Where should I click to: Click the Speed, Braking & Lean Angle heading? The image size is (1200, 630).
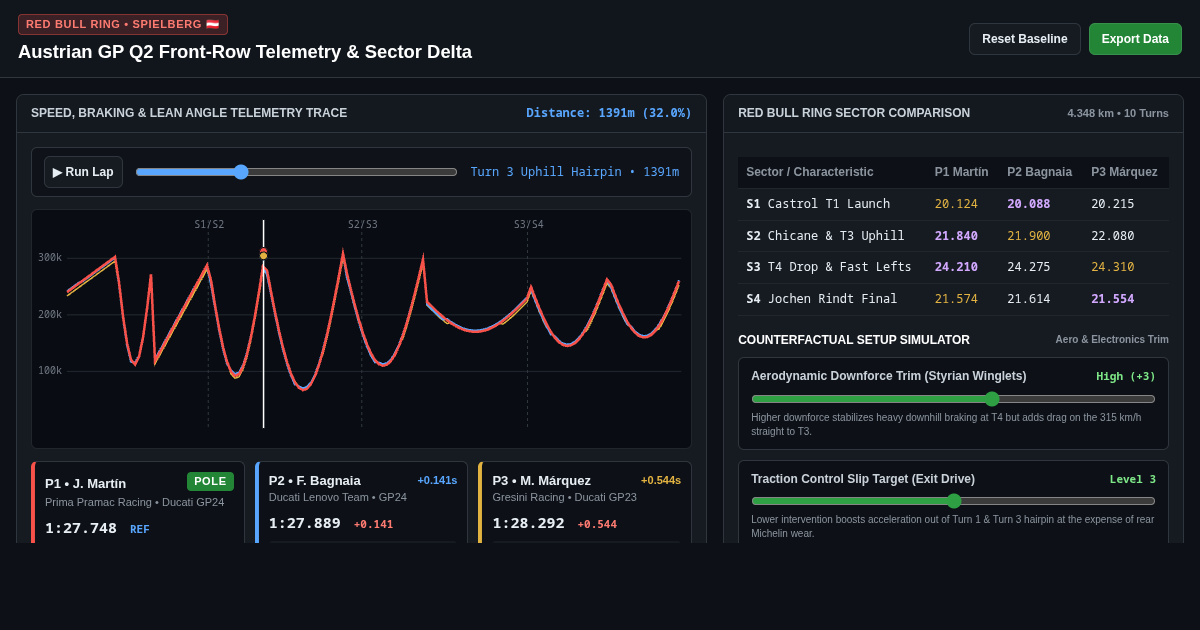point(189,113)
